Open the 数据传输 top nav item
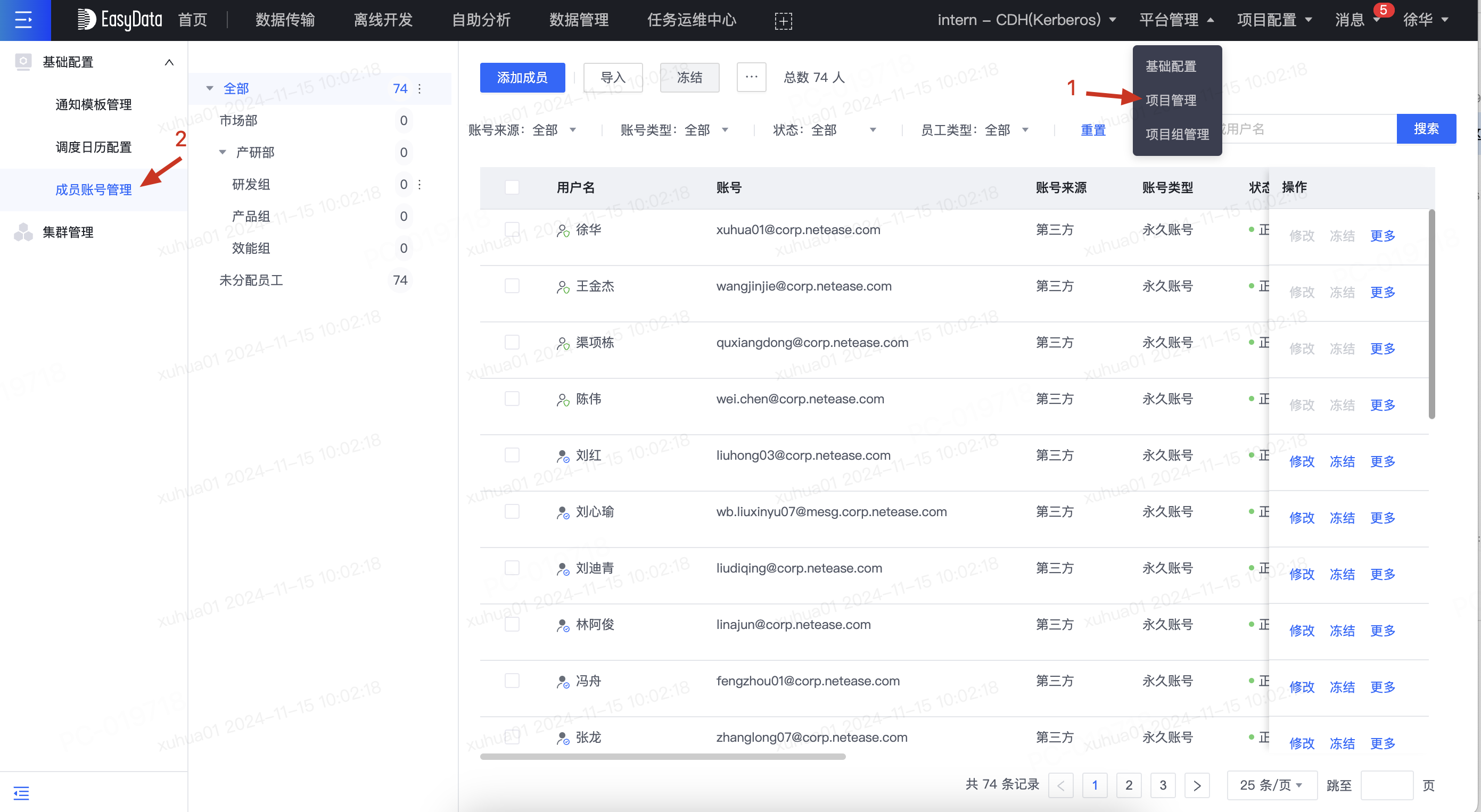 pos(285,20)
